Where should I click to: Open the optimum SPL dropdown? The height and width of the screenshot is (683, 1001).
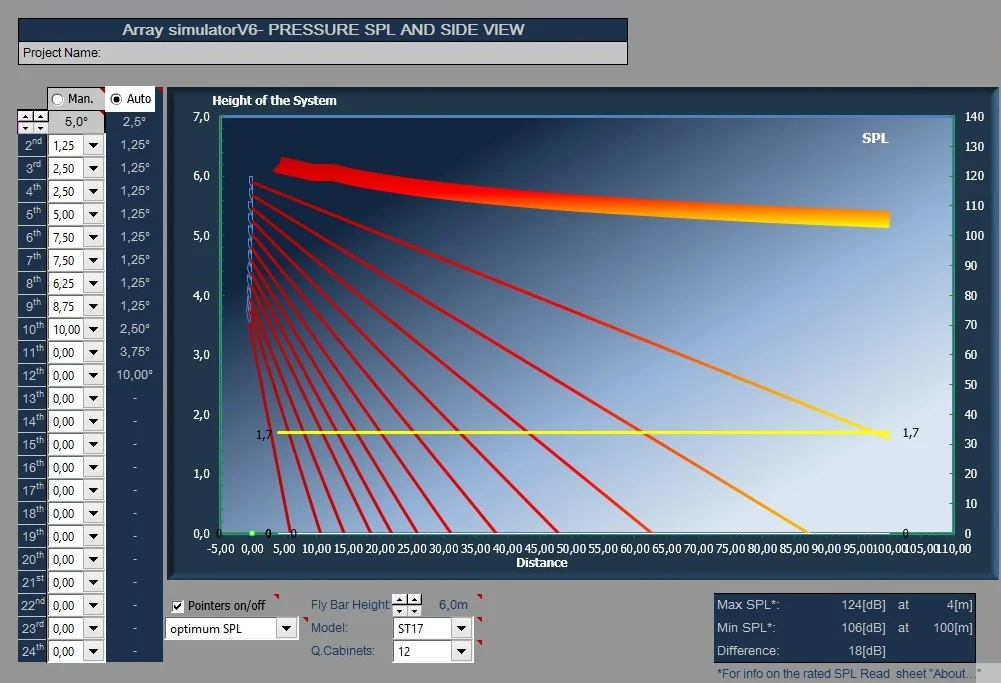[x=286, y=628]
